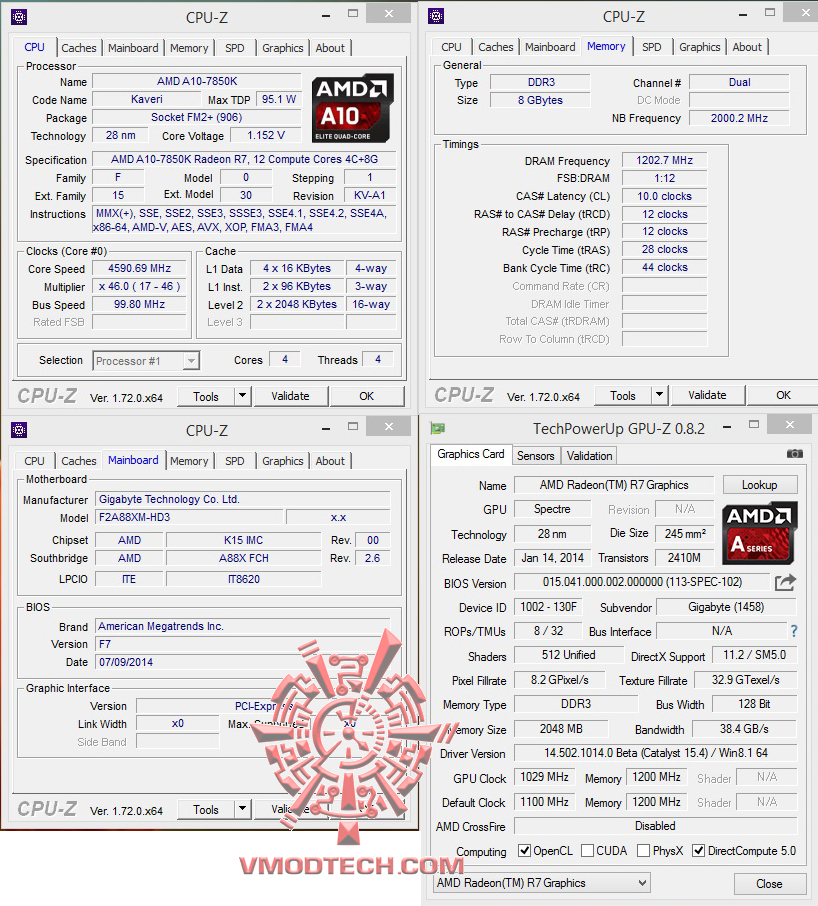Click the AMD A10 processor logo
The width and height of the screenshot is (818, 906).
pos(352,108)
